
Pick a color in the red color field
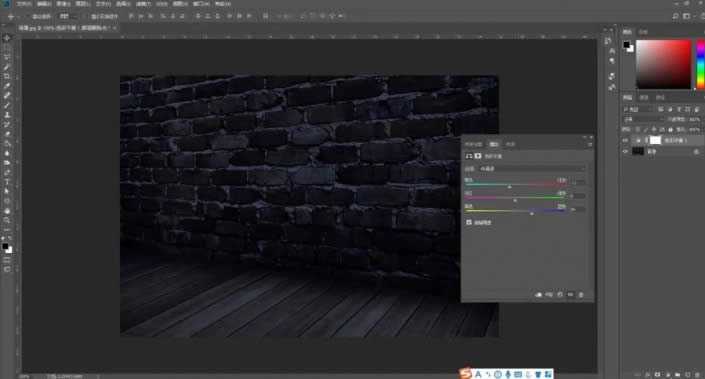[664, 64]
